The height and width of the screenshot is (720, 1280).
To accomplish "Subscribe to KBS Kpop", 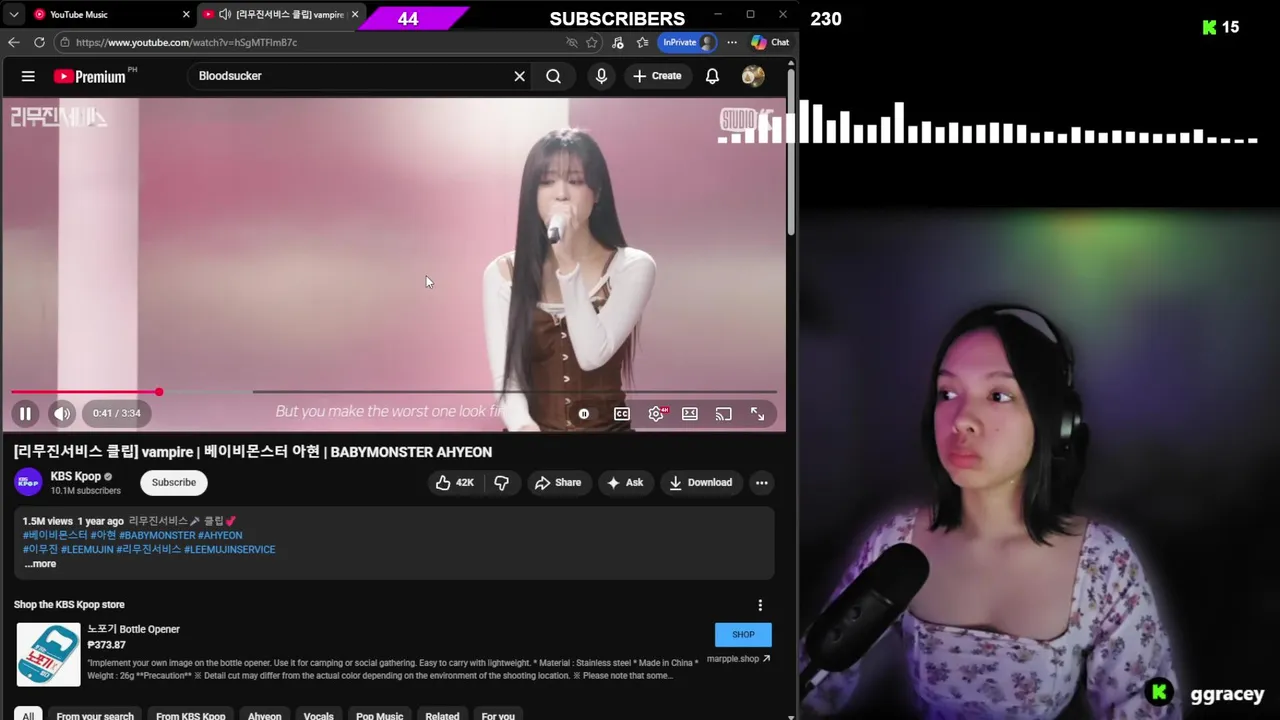I will point(174,482).
